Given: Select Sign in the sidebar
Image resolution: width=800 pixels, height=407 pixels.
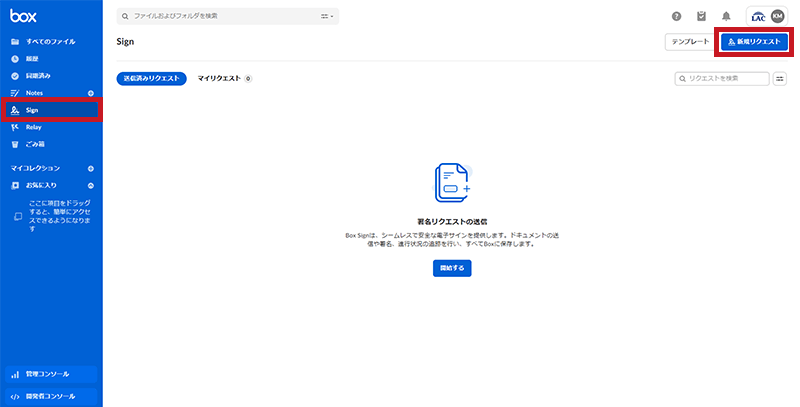Looking at the screenshot, I should tap(52, 110).
